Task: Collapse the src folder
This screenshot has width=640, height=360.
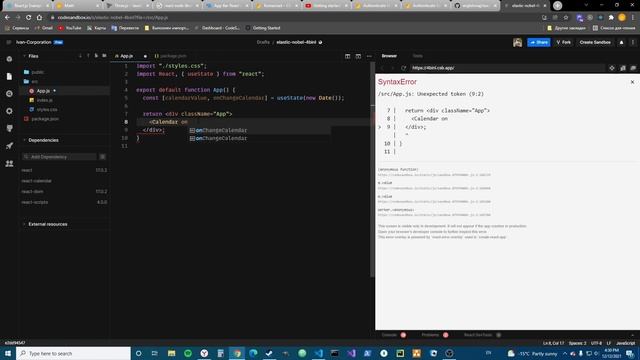Action: 34,82
